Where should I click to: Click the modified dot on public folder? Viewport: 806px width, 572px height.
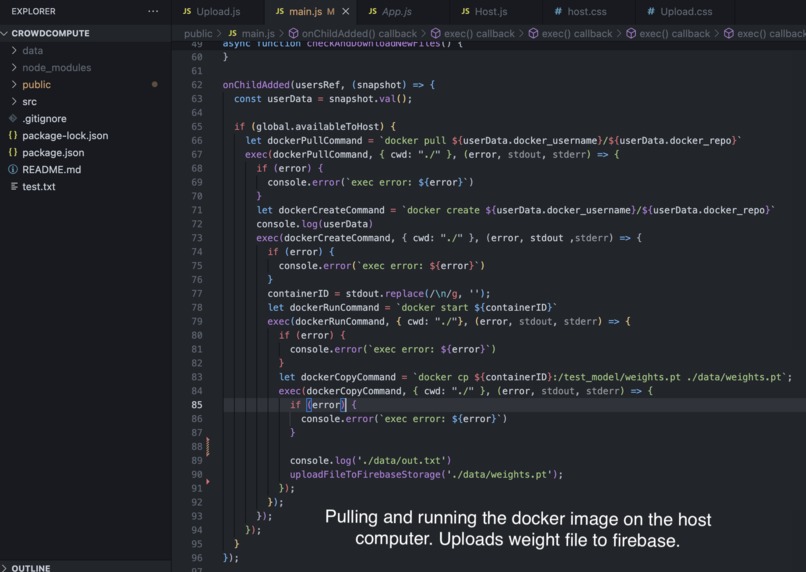pyautogui.click(x=154, y=84)
